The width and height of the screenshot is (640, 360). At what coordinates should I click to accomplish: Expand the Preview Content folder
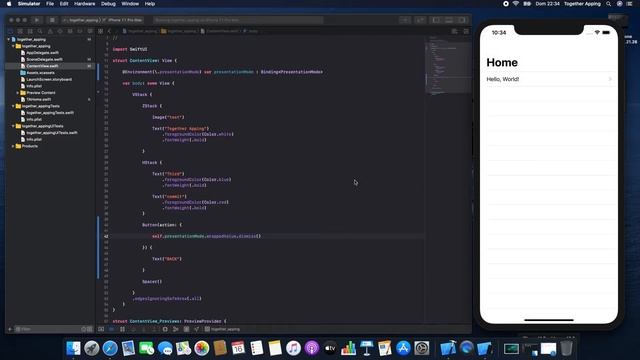18,93
